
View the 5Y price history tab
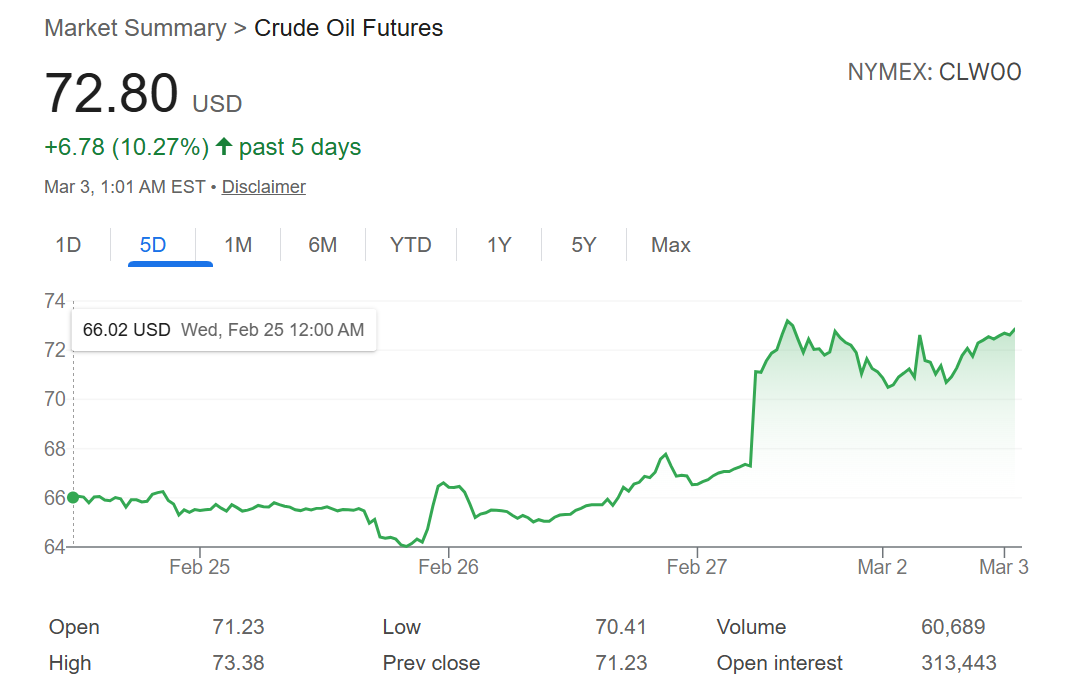tap(583, 245)
